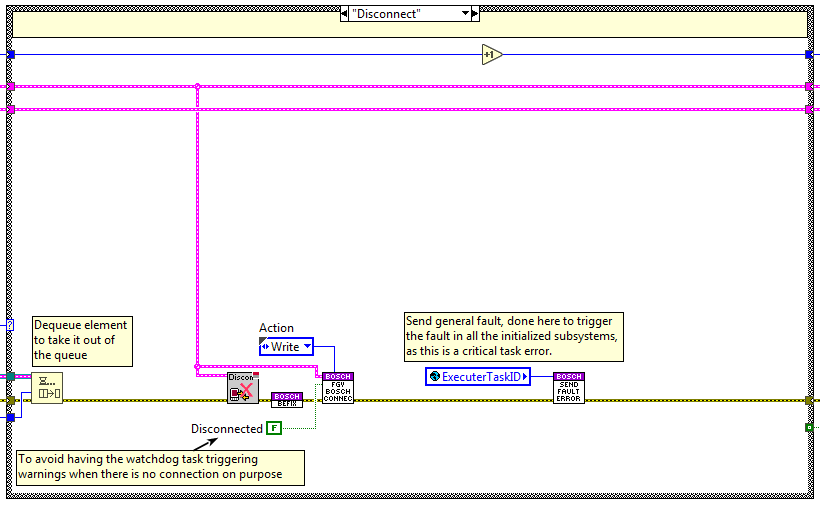Toggle the Disconnected false boolean constant

274,428
